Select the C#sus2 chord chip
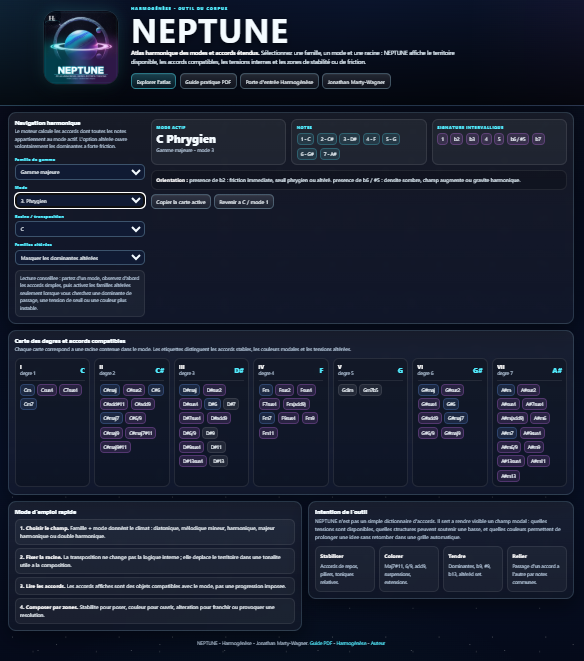 pyautogui.click(x=134, y=390)
